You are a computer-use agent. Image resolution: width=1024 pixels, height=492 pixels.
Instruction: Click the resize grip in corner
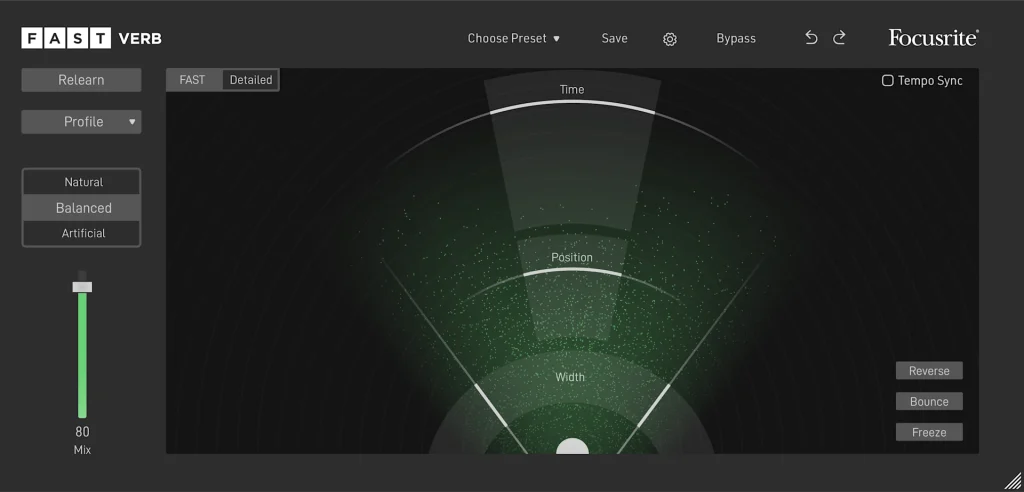point(1012,481)
